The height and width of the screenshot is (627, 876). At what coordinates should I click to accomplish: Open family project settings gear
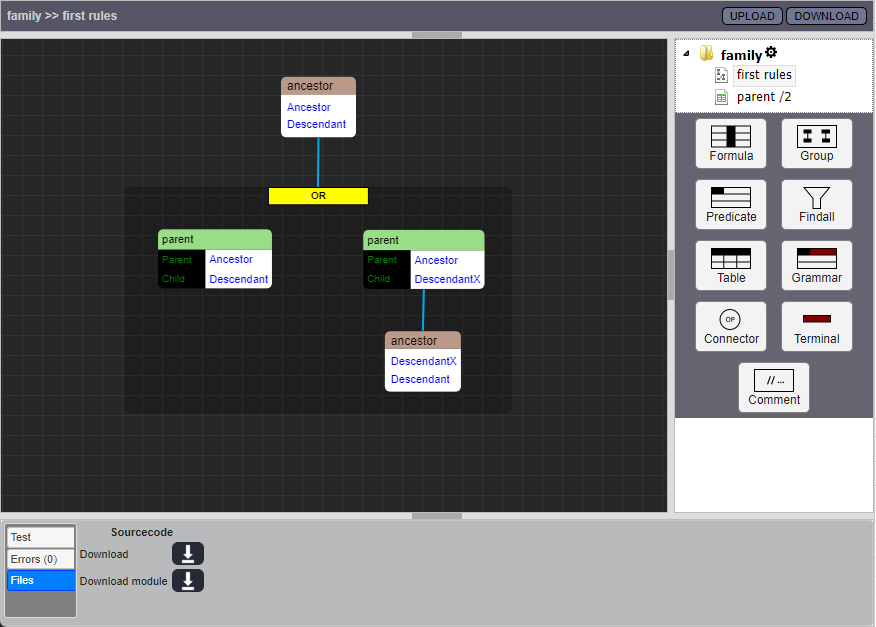coord(771,53)
